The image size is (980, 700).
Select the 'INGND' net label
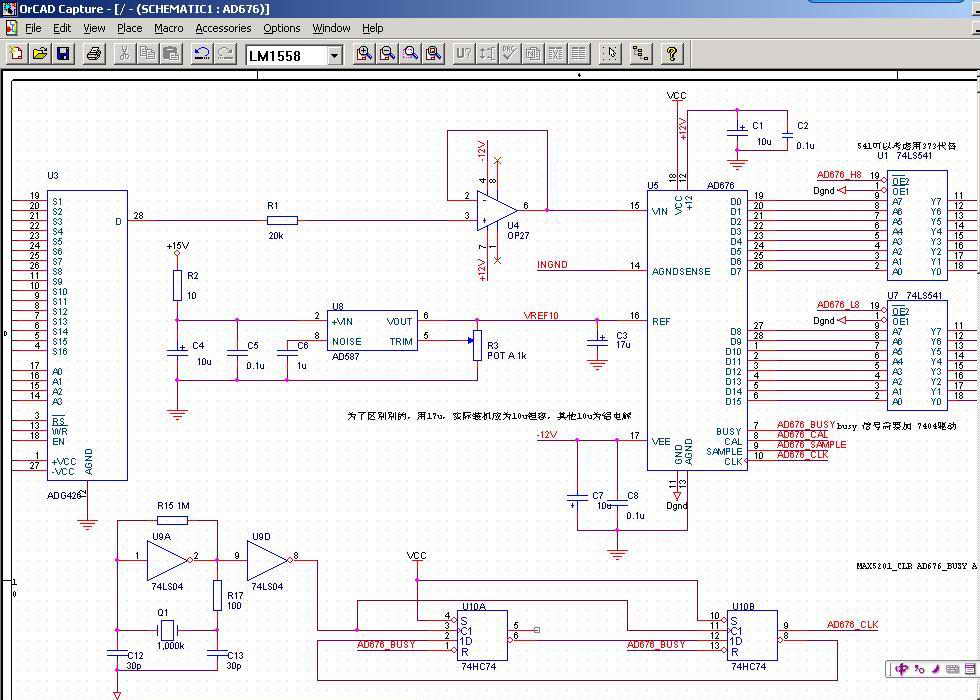552,265
